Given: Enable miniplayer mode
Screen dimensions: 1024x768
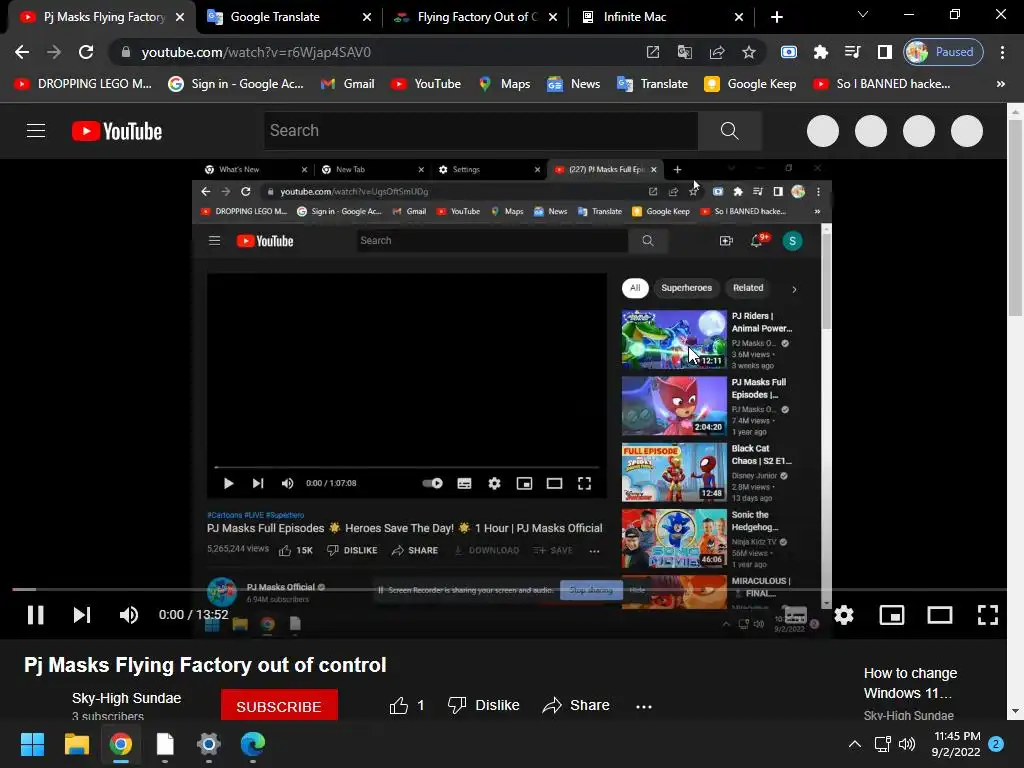Looking at the screenshot, I should pyautogui.click(x=891, y=615).
